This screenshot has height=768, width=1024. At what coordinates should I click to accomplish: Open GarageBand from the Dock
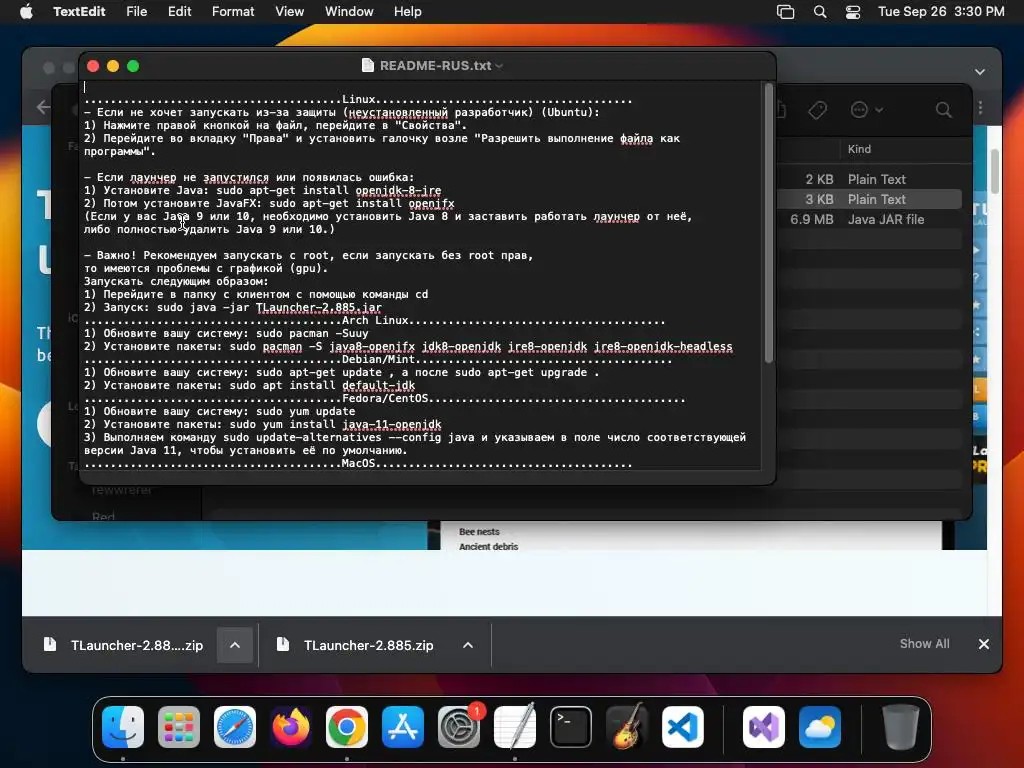627,727
